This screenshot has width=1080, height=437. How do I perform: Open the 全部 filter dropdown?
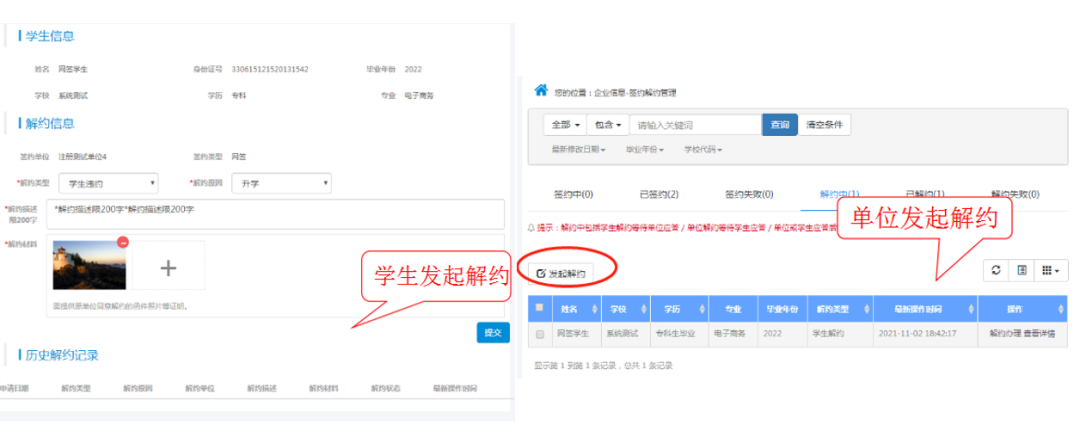point(565,125)
